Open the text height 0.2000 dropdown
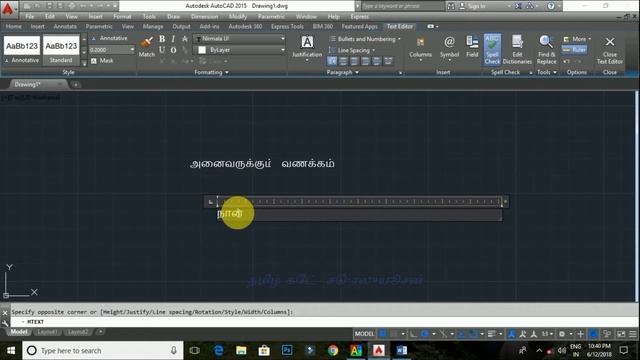The height and width of the screenshot is (360, 640). click(x=132, y=49)
